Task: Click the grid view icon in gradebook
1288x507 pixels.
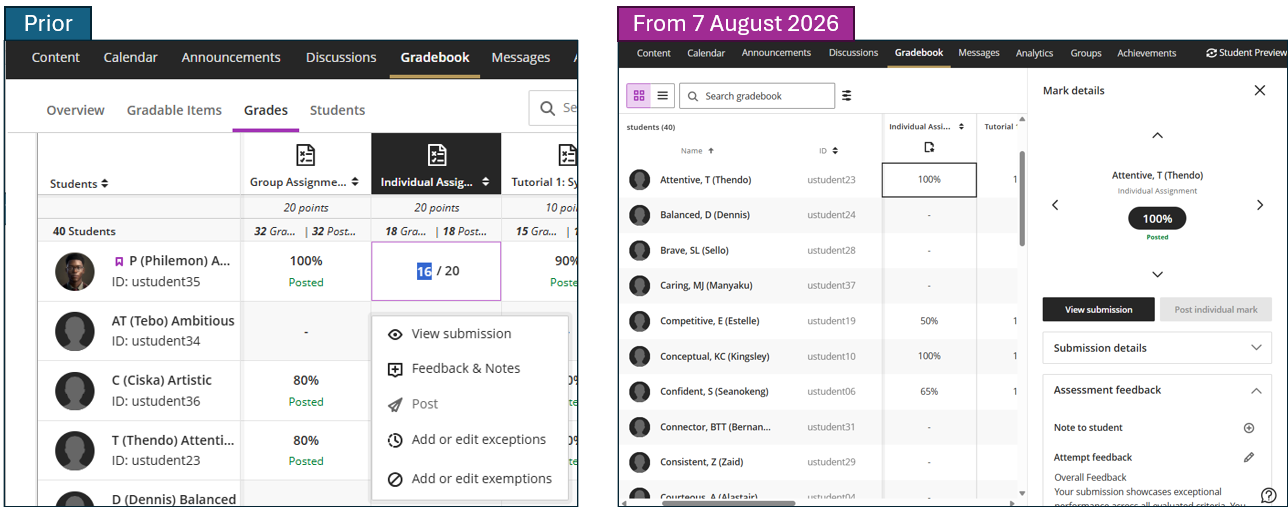Action: click(x=640, y=96)
